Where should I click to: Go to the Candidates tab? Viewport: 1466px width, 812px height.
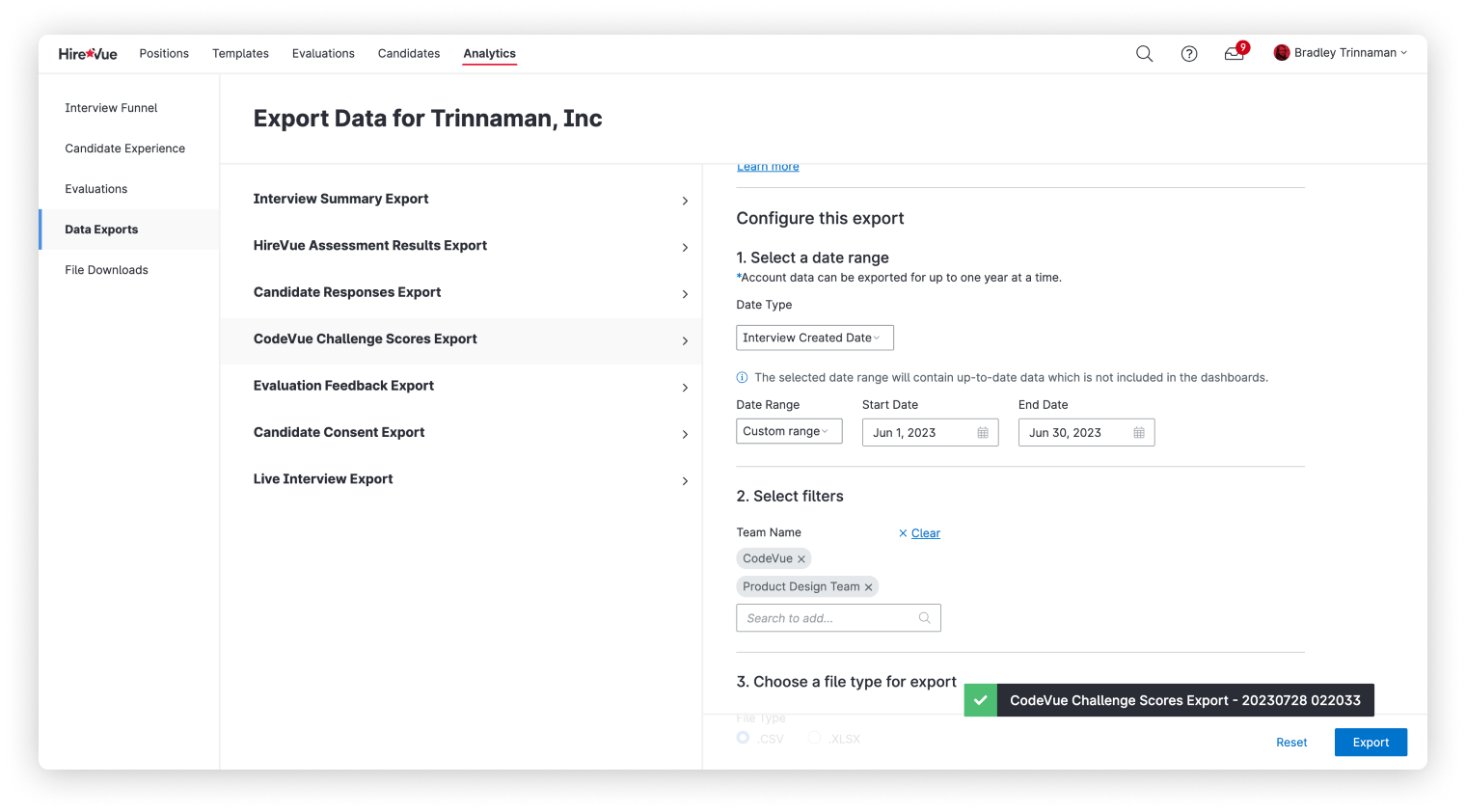tap(409, 54)
